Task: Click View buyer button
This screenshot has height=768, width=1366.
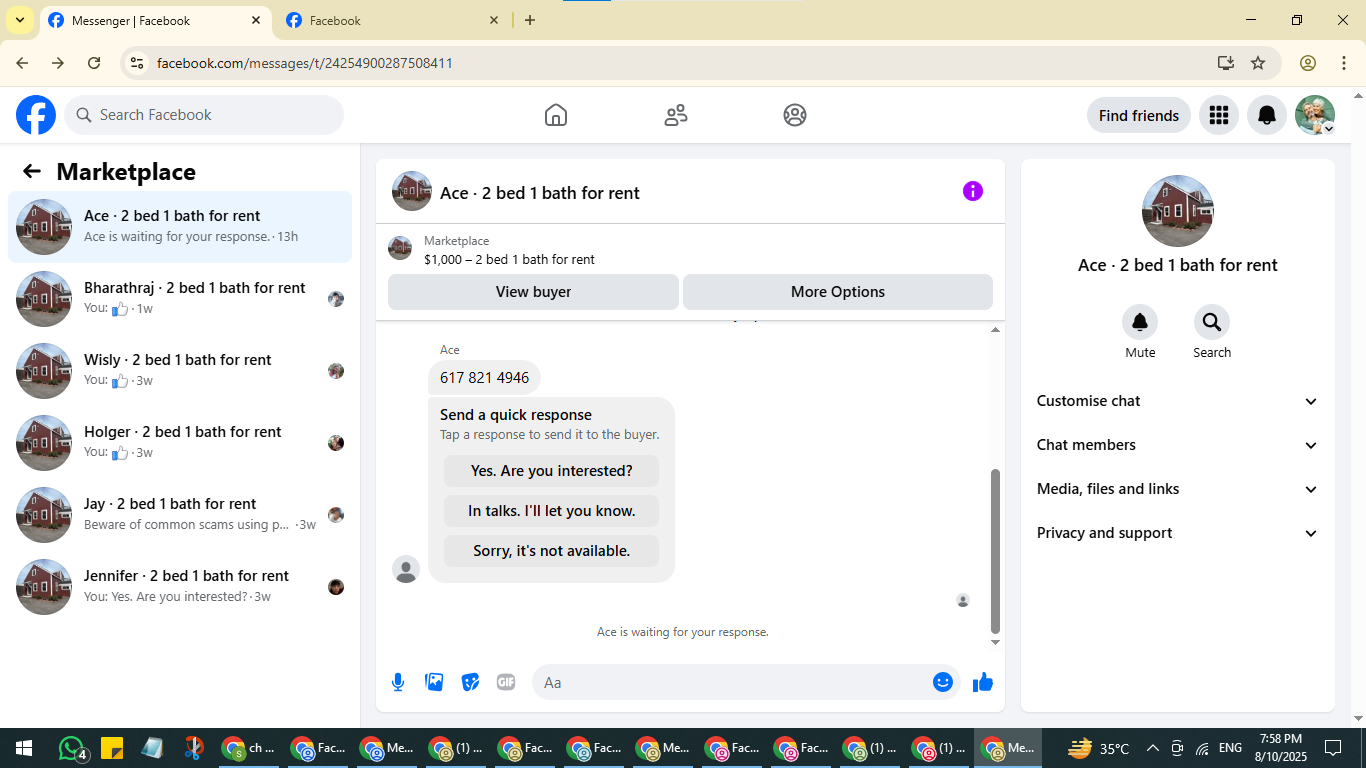Action: 533,292
